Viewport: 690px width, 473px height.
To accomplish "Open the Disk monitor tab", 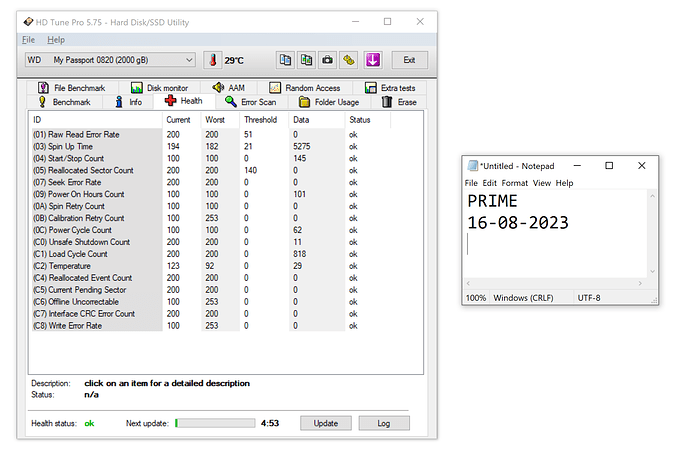I will (159, 88).
